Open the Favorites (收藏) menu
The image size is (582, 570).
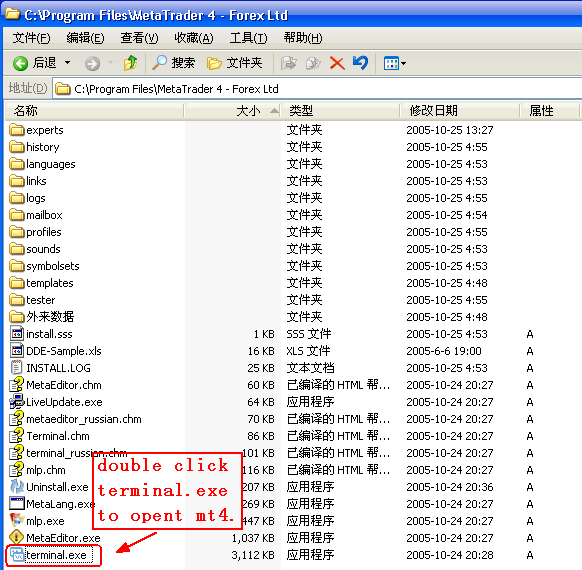pos(194,38)
